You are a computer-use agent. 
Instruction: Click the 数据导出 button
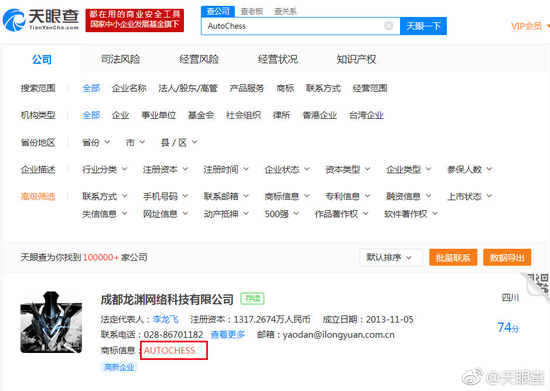click(x=507, y=258)
